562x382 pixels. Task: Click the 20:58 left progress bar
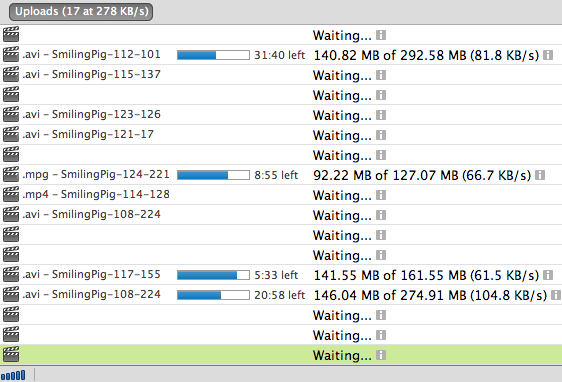point(213,295)
